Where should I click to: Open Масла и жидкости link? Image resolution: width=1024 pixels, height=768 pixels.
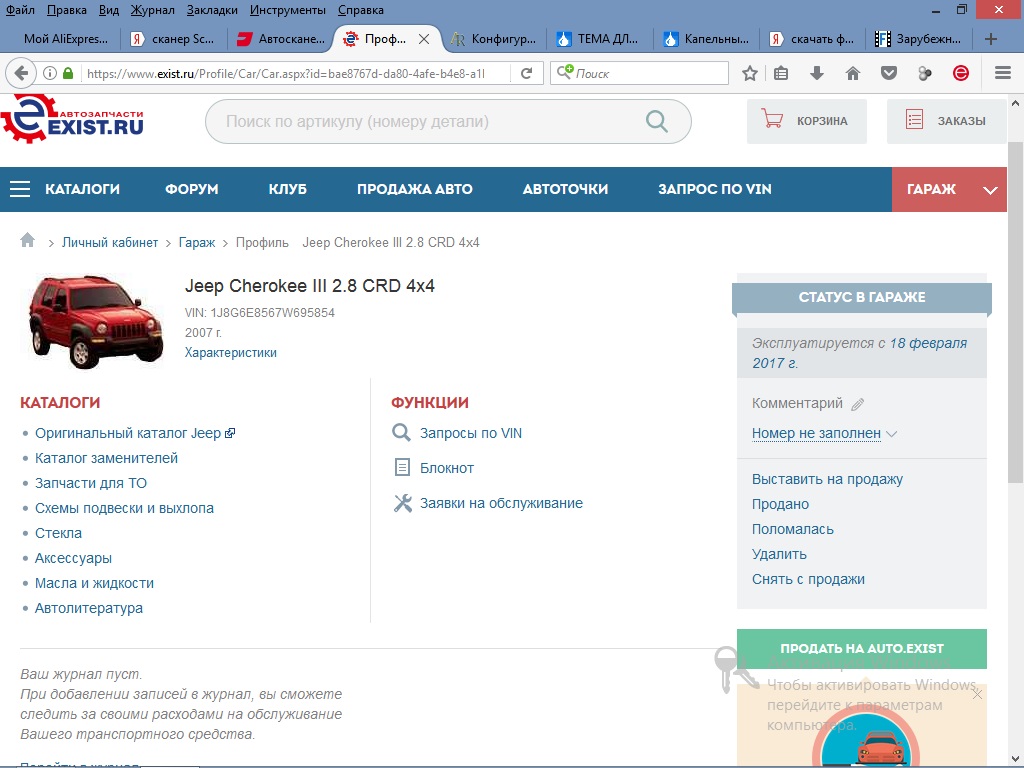(x=94, y=583)
